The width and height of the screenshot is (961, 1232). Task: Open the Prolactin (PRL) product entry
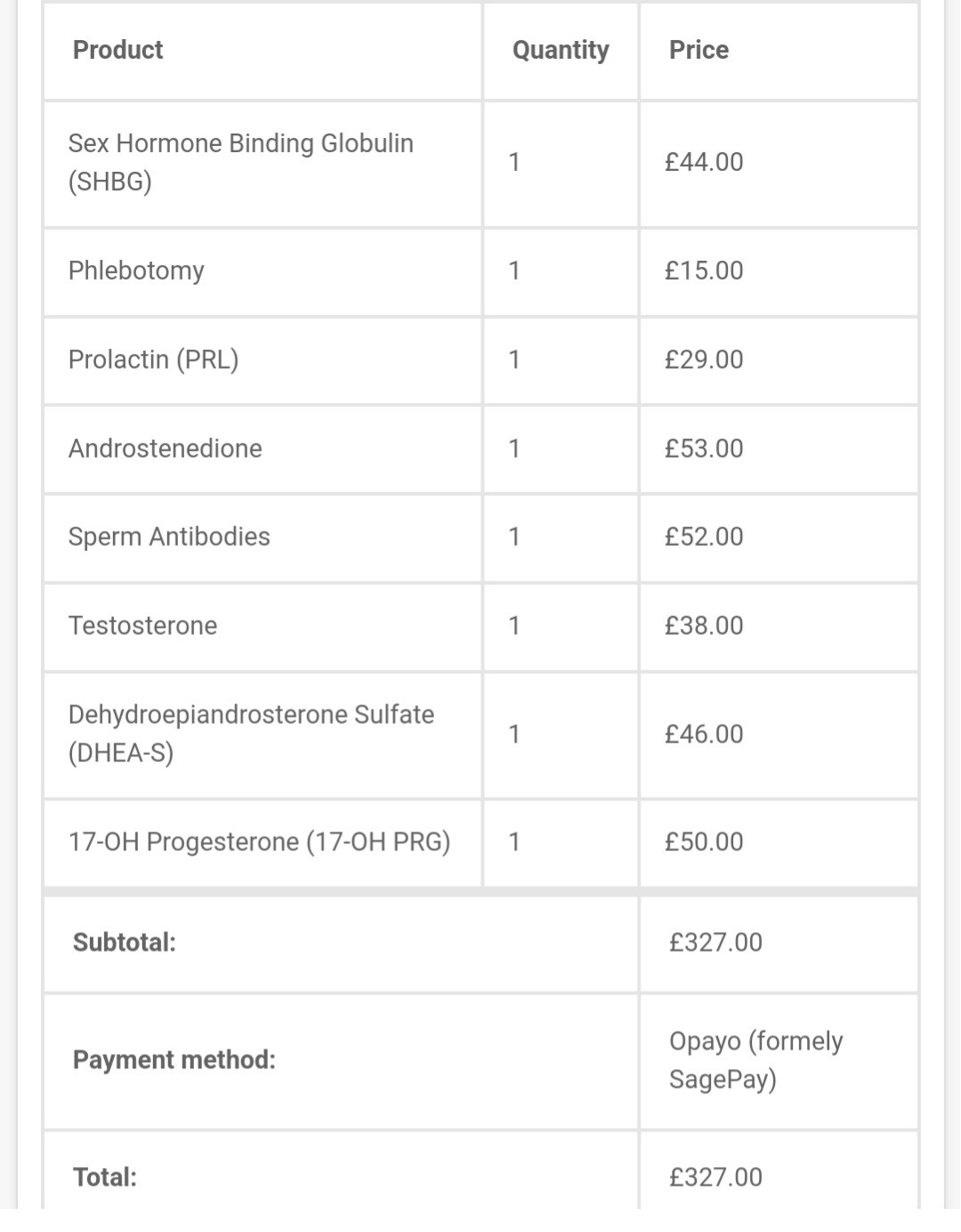tap(153, 360)
